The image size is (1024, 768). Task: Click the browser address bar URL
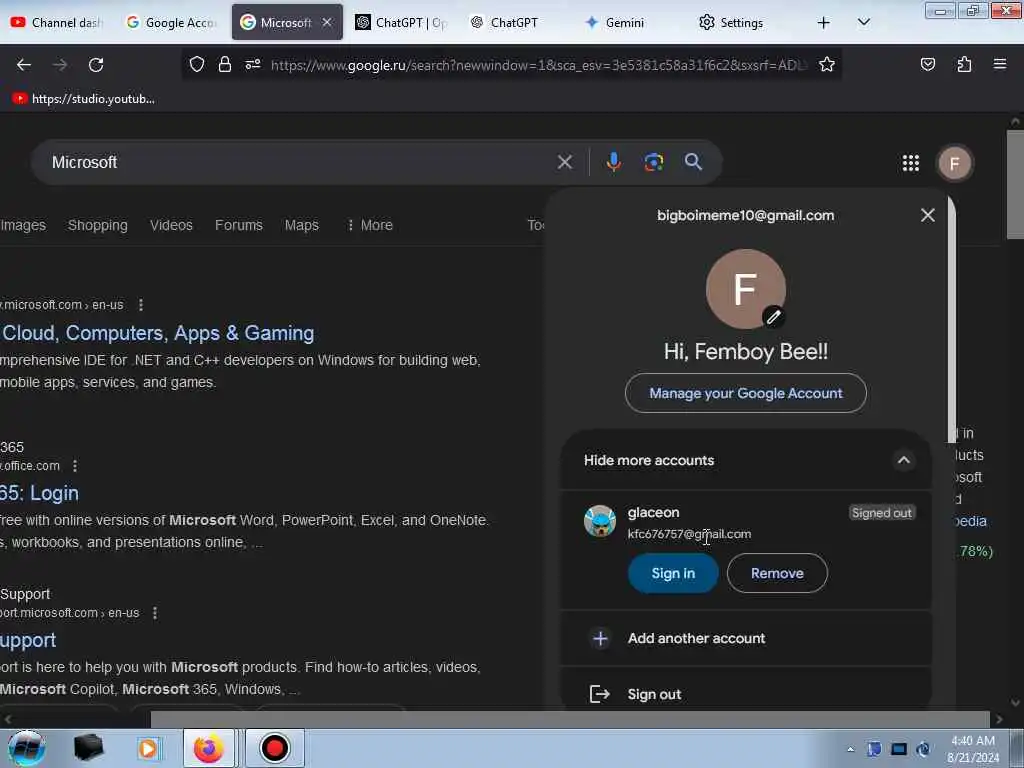tap(539, 65)
